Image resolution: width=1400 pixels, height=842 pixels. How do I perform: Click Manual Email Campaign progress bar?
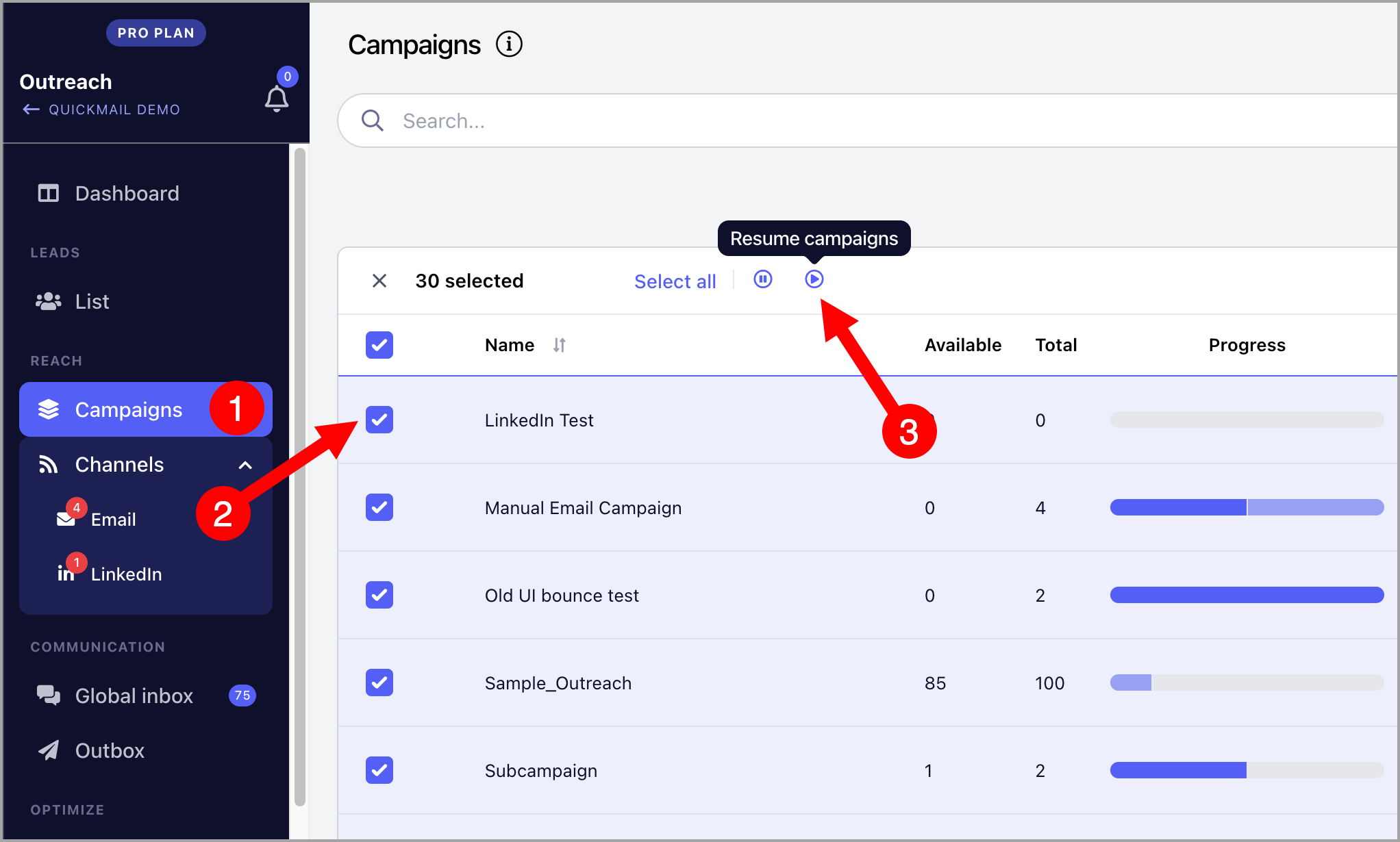1247,507
